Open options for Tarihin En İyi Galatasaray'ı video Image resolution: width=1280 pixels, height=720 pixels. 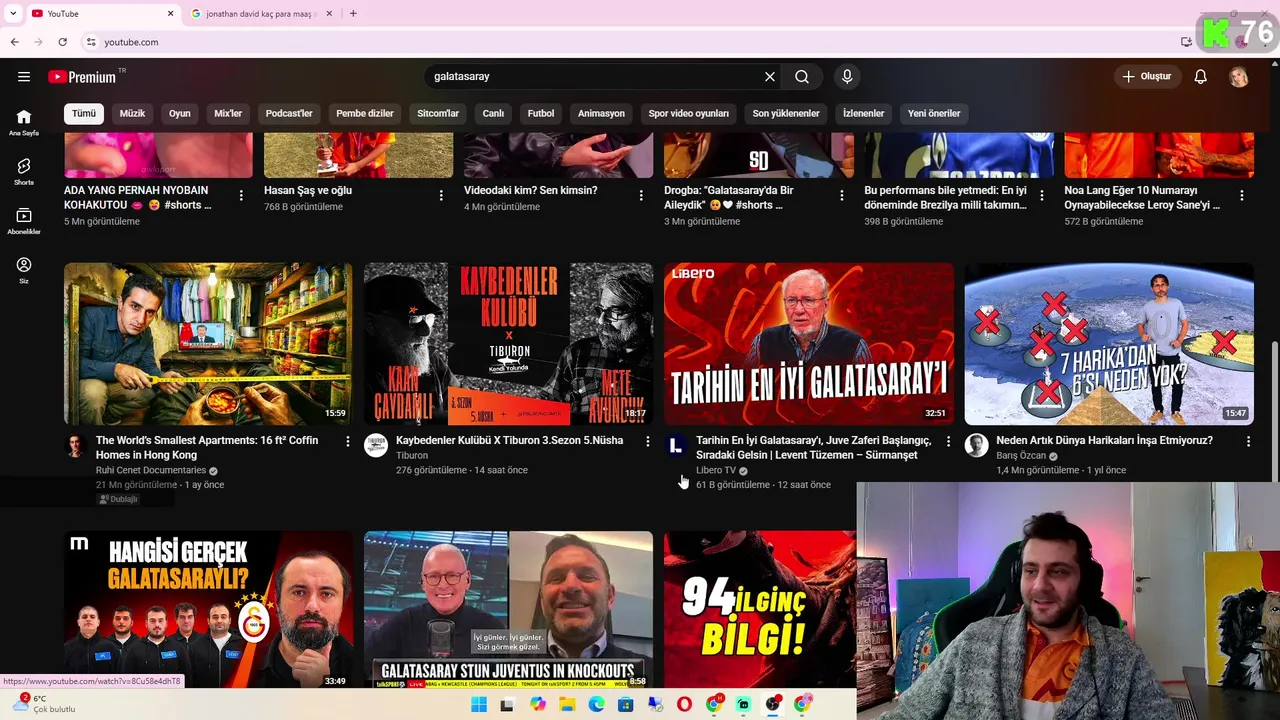(x=948, y=441)
